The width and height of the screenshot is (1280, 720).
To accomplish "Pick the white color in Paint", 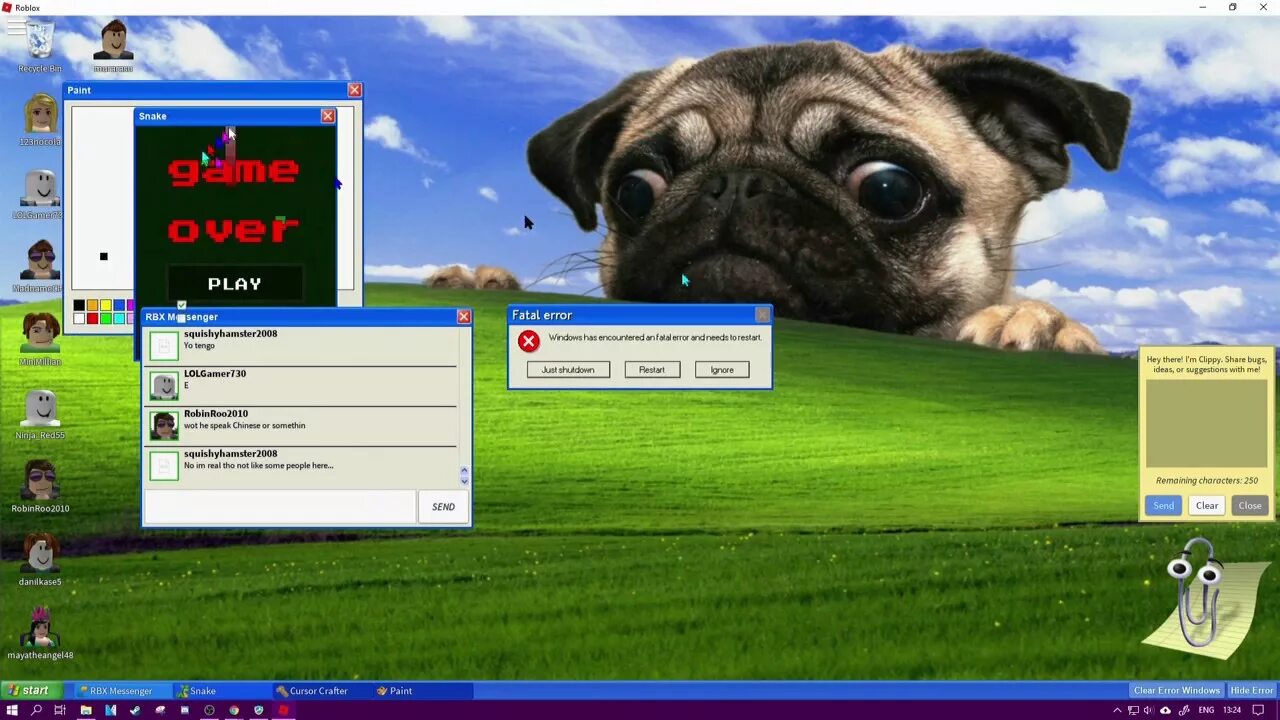I will click(79, 319).
